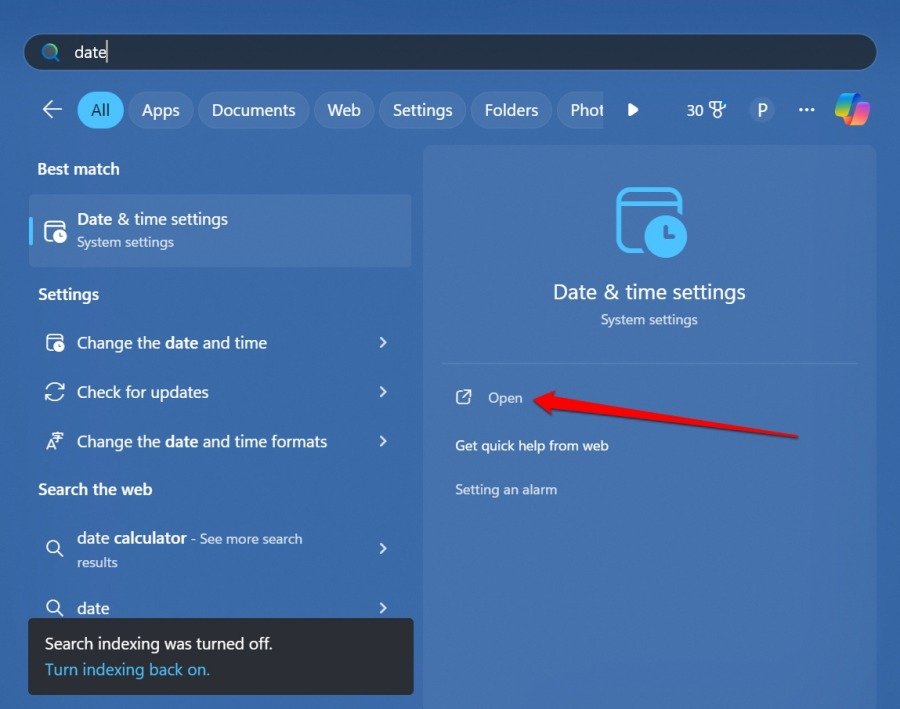The image size is (900, 709).
Task: Click the Open external link icon
Action: click(x=463, y=397)
